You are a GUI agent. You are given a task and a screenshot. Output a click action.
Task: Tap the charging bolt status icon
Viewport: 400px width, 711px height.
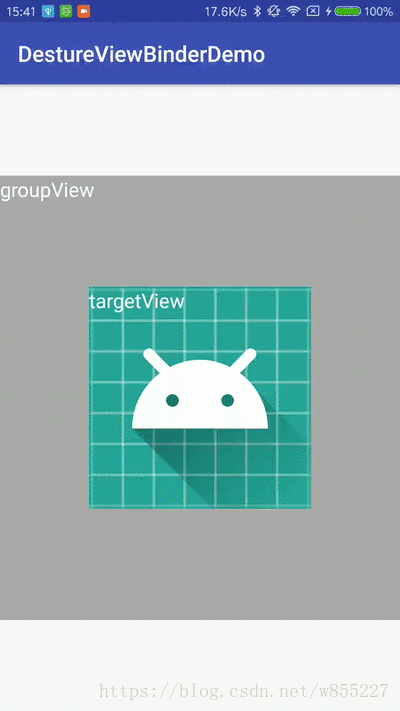[328, 11]
